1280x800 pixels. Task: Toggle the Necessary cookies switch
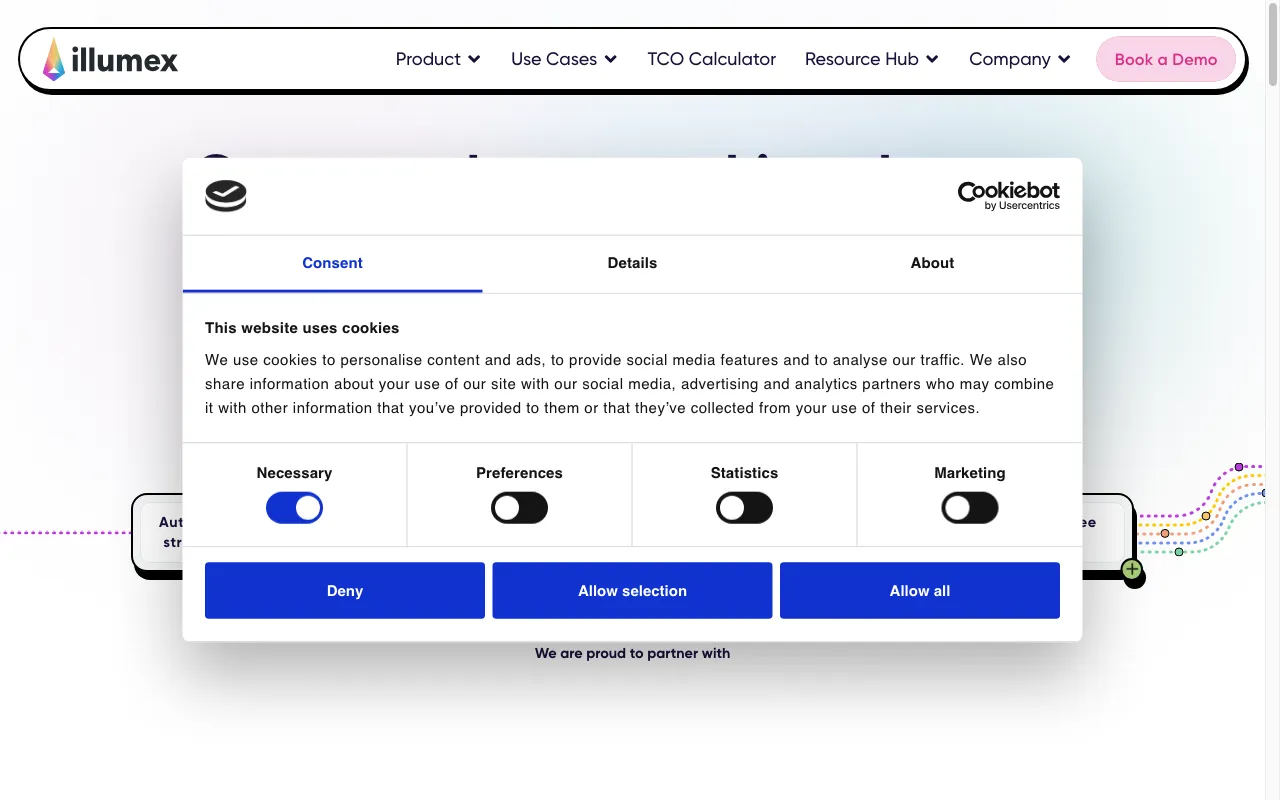pyautogui.click(x=294, y=508)
